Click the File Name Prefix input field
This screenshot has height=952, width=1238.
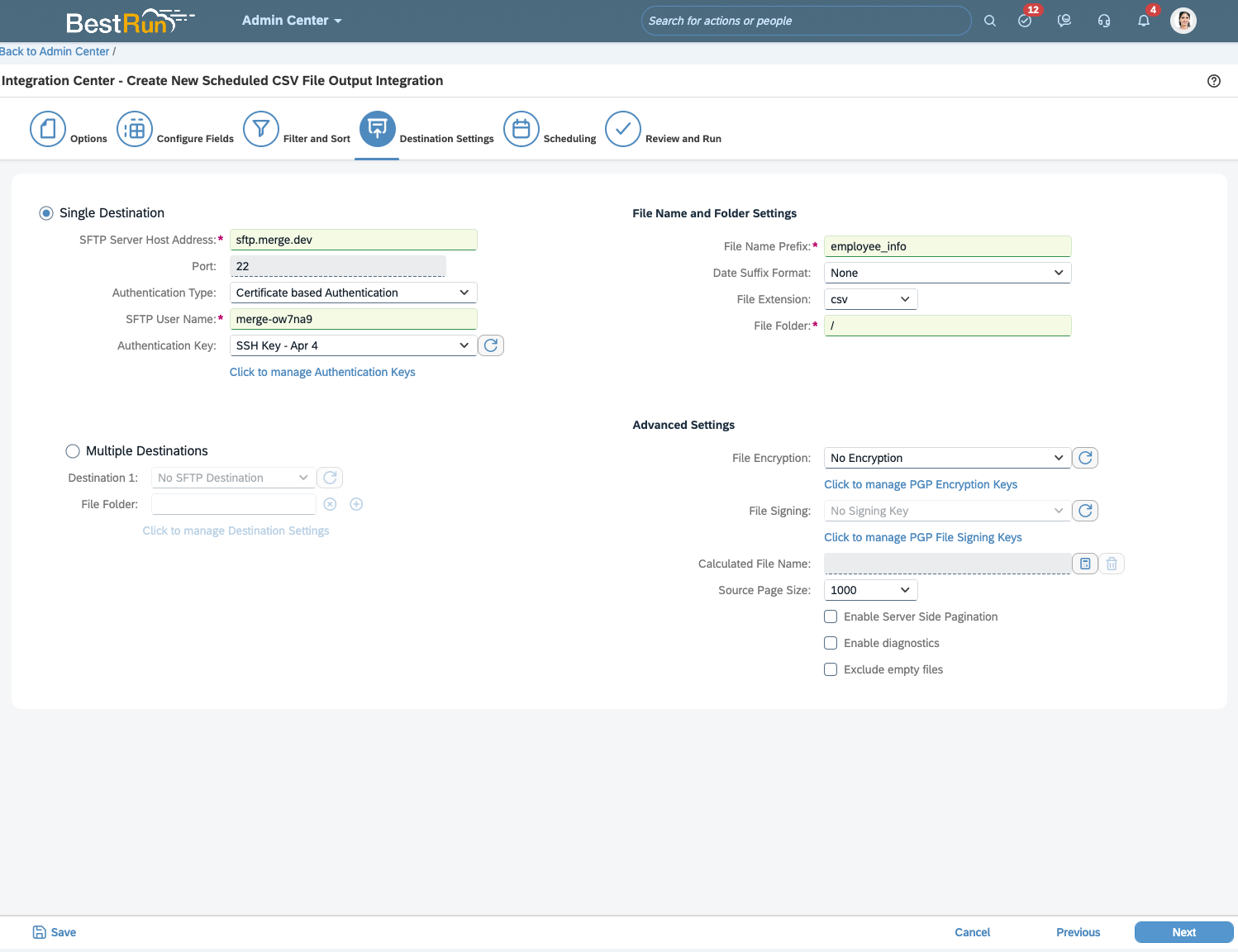(x=947, y=246)
